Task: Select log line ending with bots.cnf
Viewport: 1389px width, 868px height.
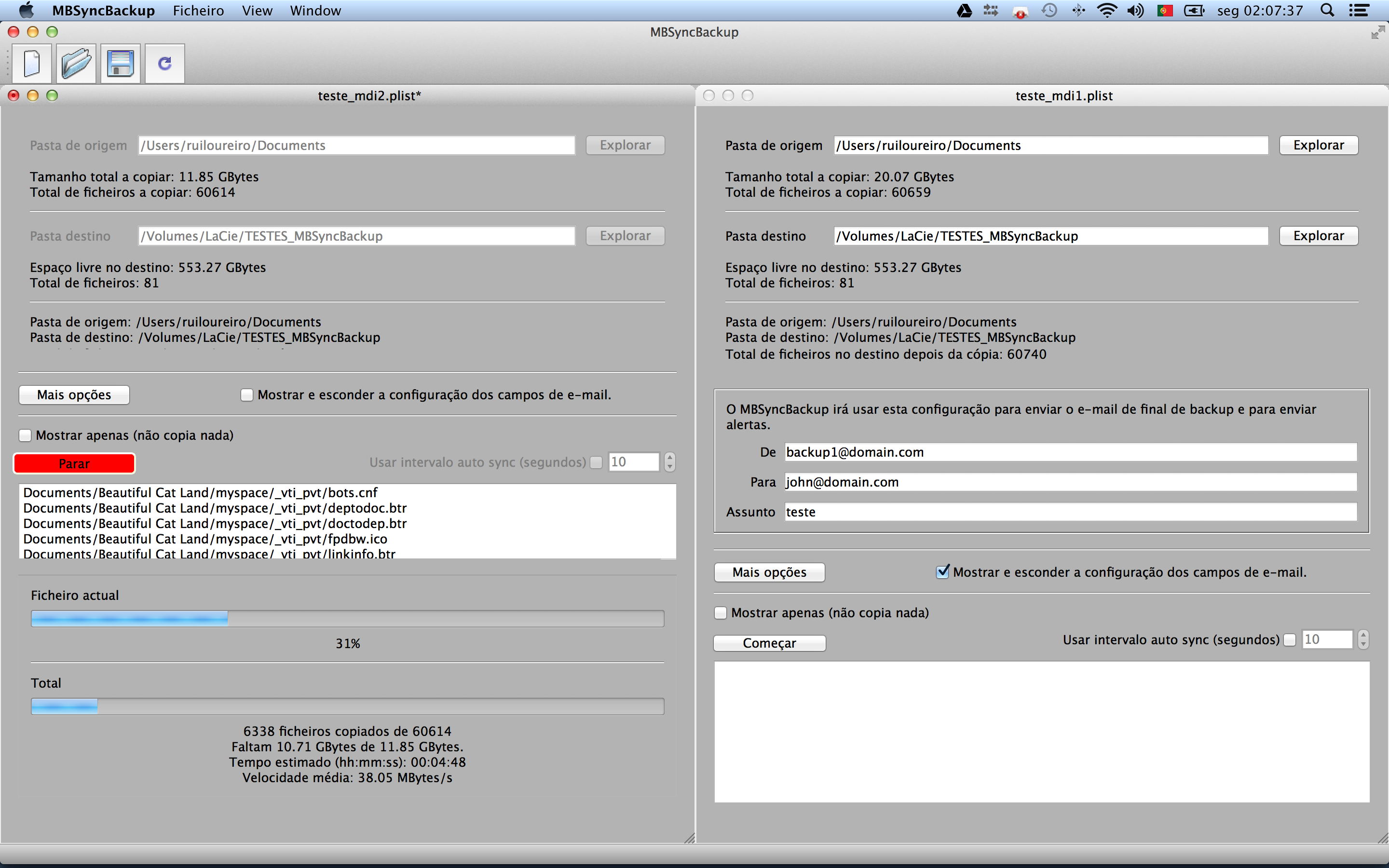Action: 200,492
